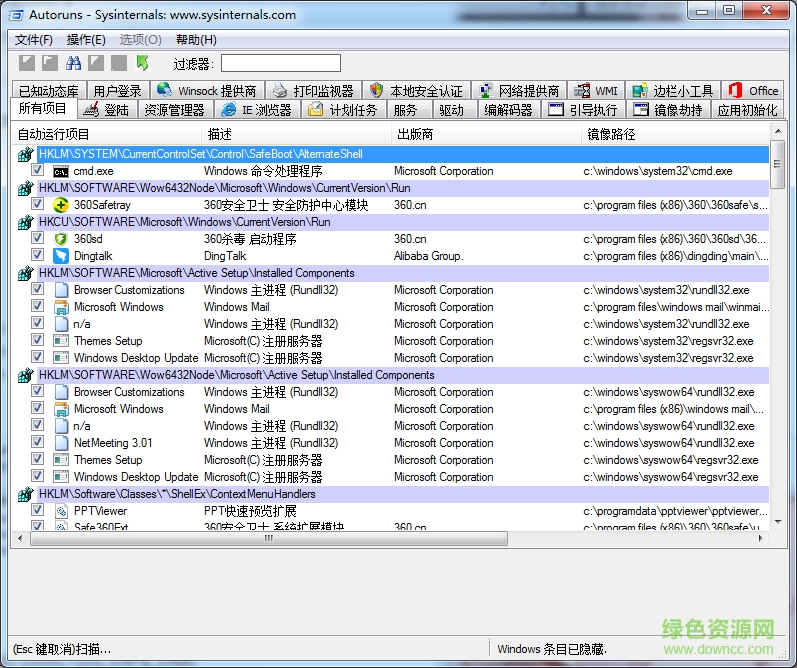This screenshot has height=668, width=797.
Task: Uncheck the cmd.exe checkbox
Action: [x=37, y=170]
